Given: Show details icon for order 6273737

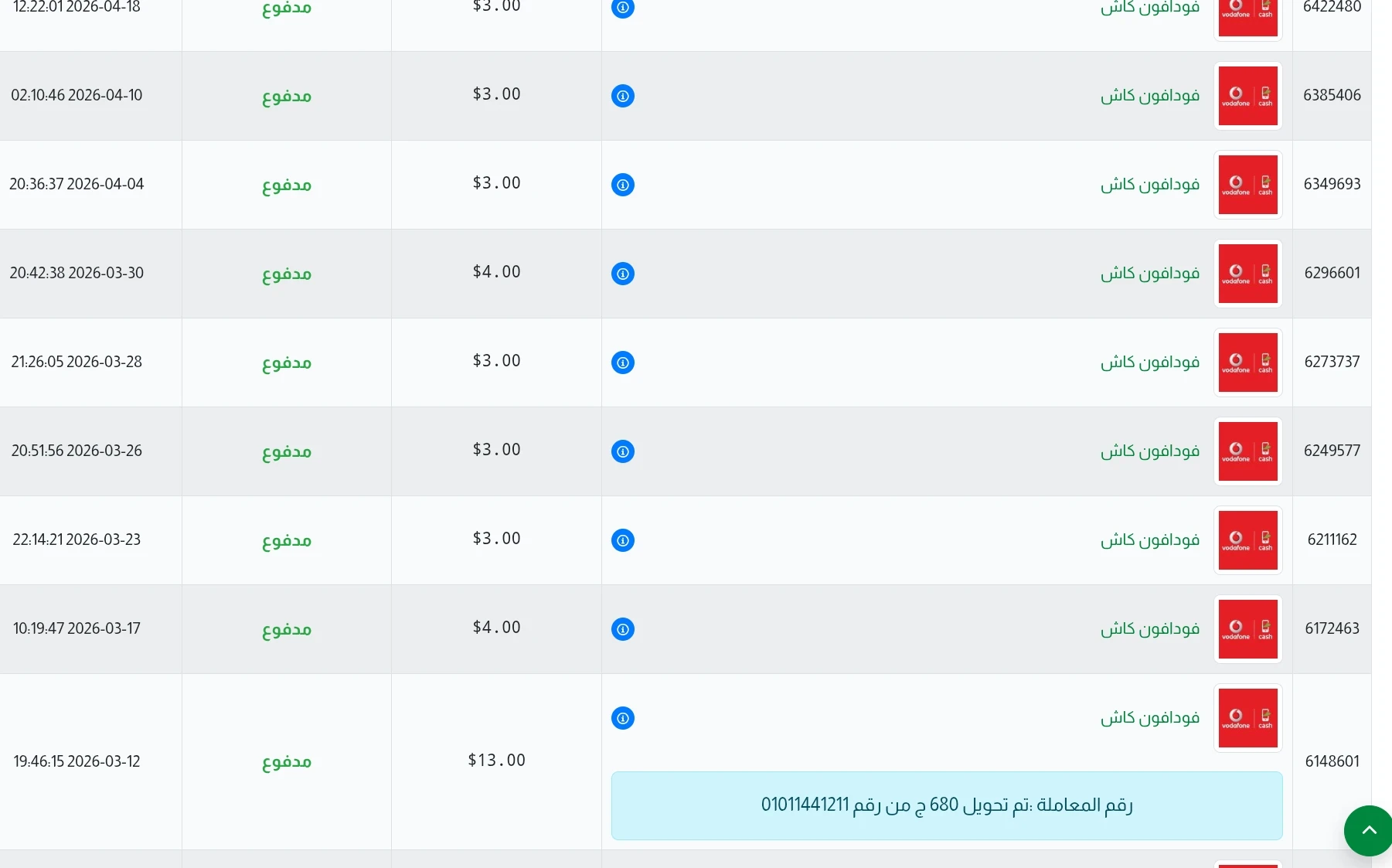Looking at the screenshot, I should pyautogui.click(x=622, y=363).
